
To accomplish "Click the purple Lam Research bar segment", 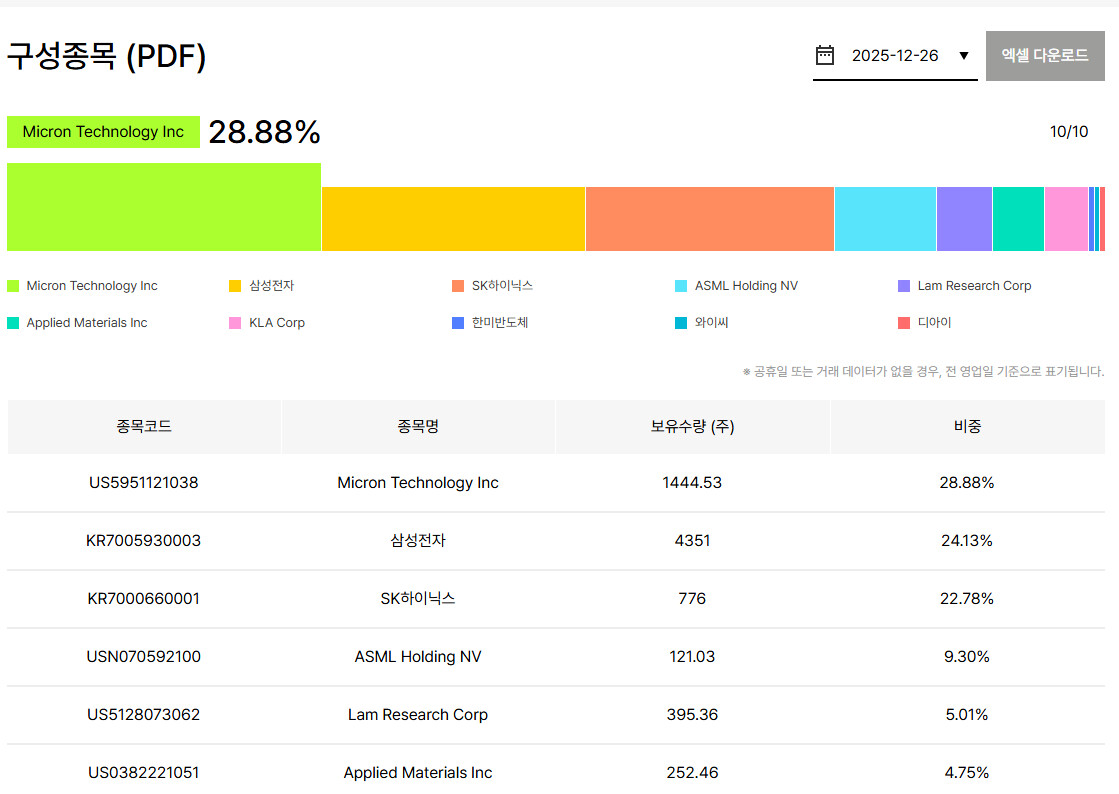I will (x=964, y=219).
